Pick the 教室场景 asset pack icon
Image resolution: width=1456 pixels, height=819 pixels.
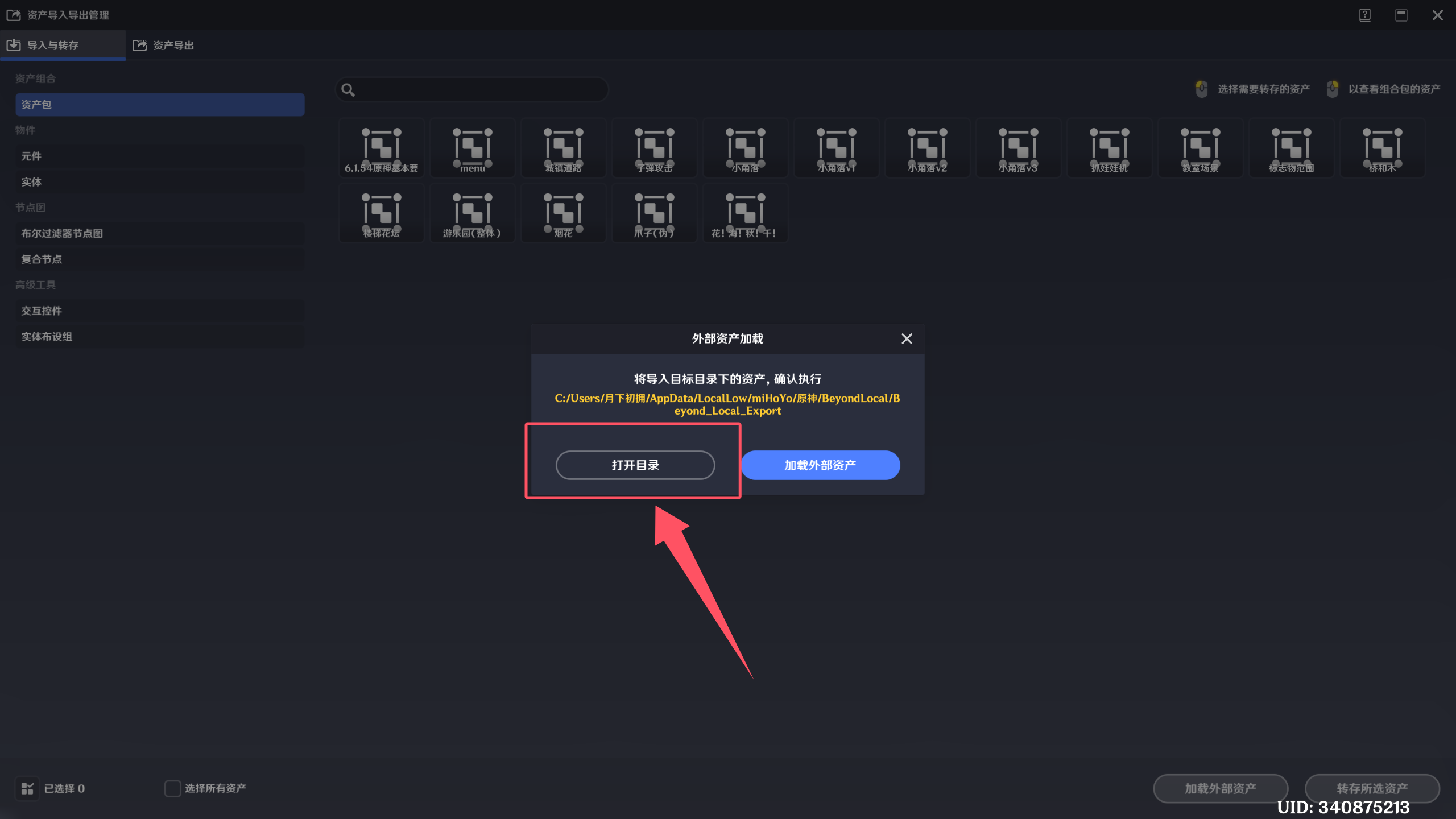click(x=1200, y=148)
